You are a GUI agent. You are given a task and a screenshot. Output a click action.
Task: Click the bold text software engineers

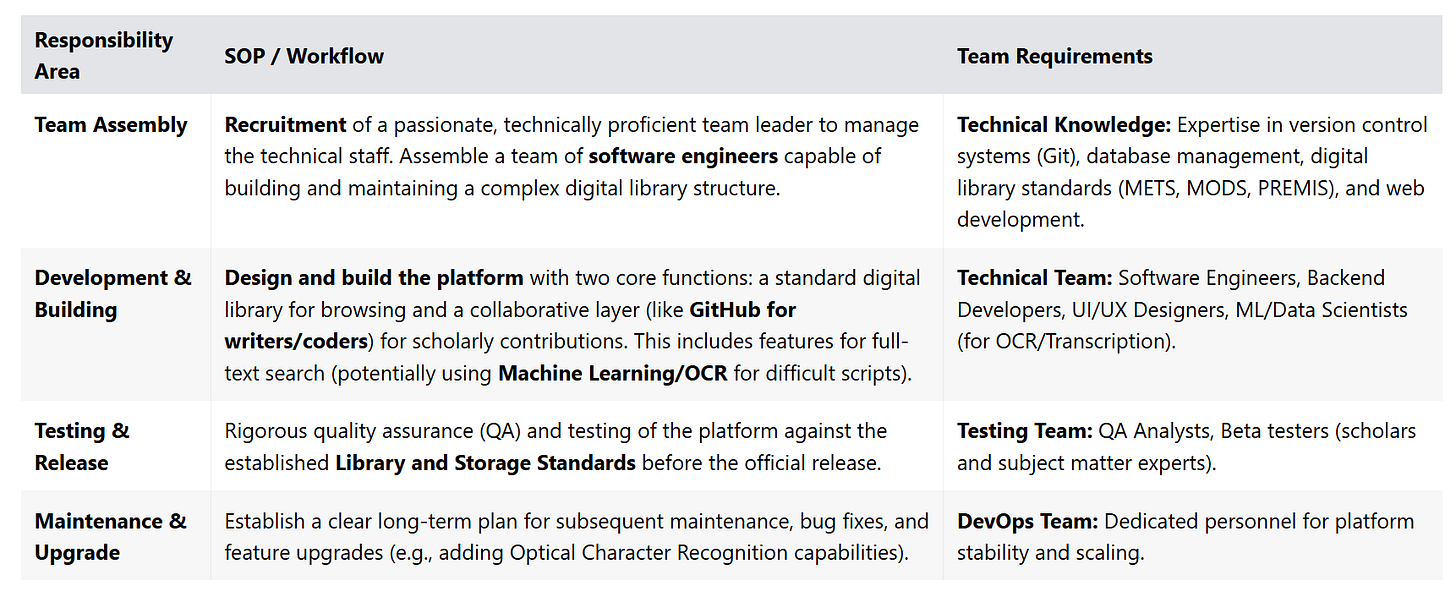pyautogui.click(x=683, y=156)
